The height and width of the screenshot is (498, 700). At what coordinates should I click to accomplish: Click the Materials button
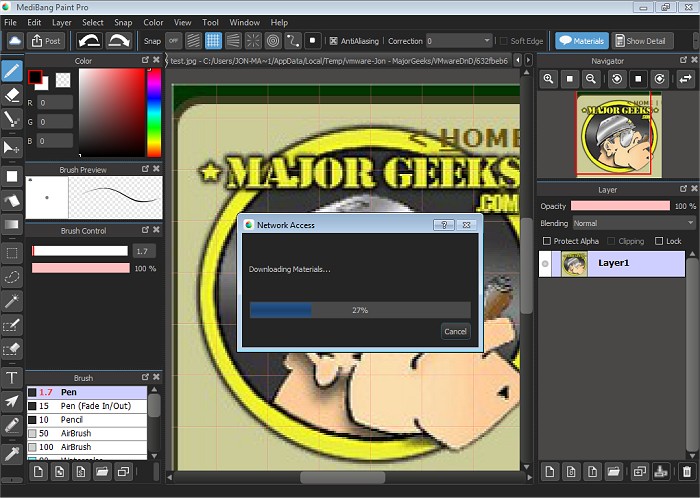coord(581,41)
